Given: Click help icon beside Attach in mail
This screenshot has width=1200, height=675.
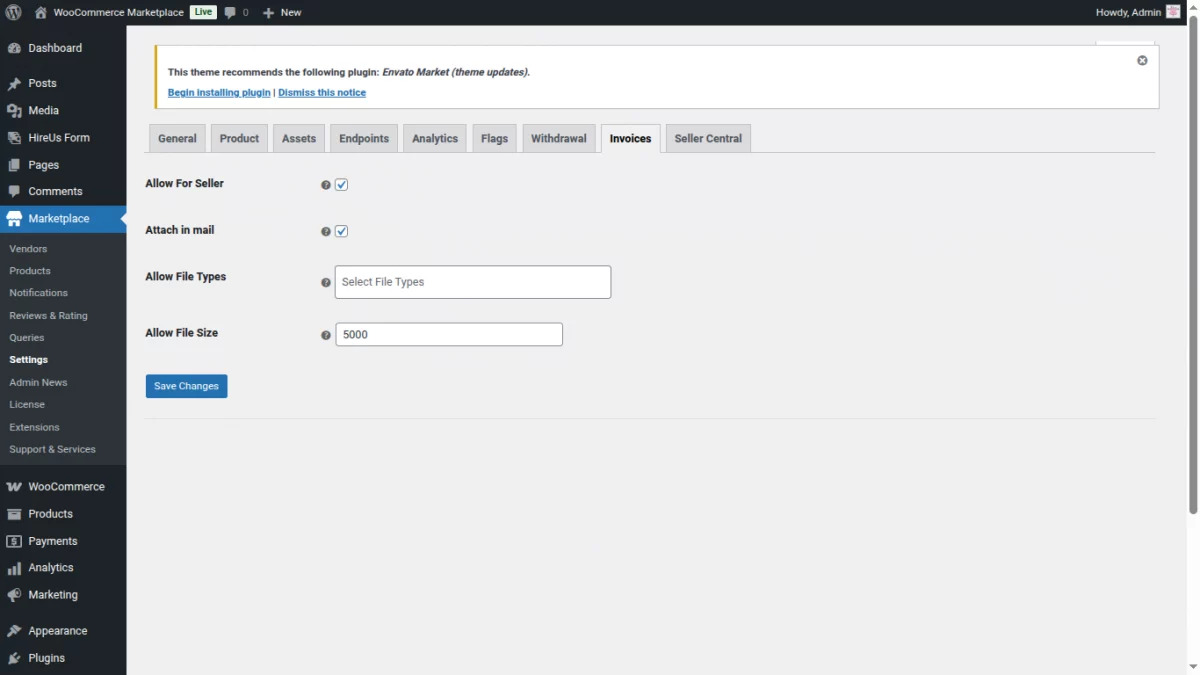Looking at the screenshot, I should pos(325,231).
